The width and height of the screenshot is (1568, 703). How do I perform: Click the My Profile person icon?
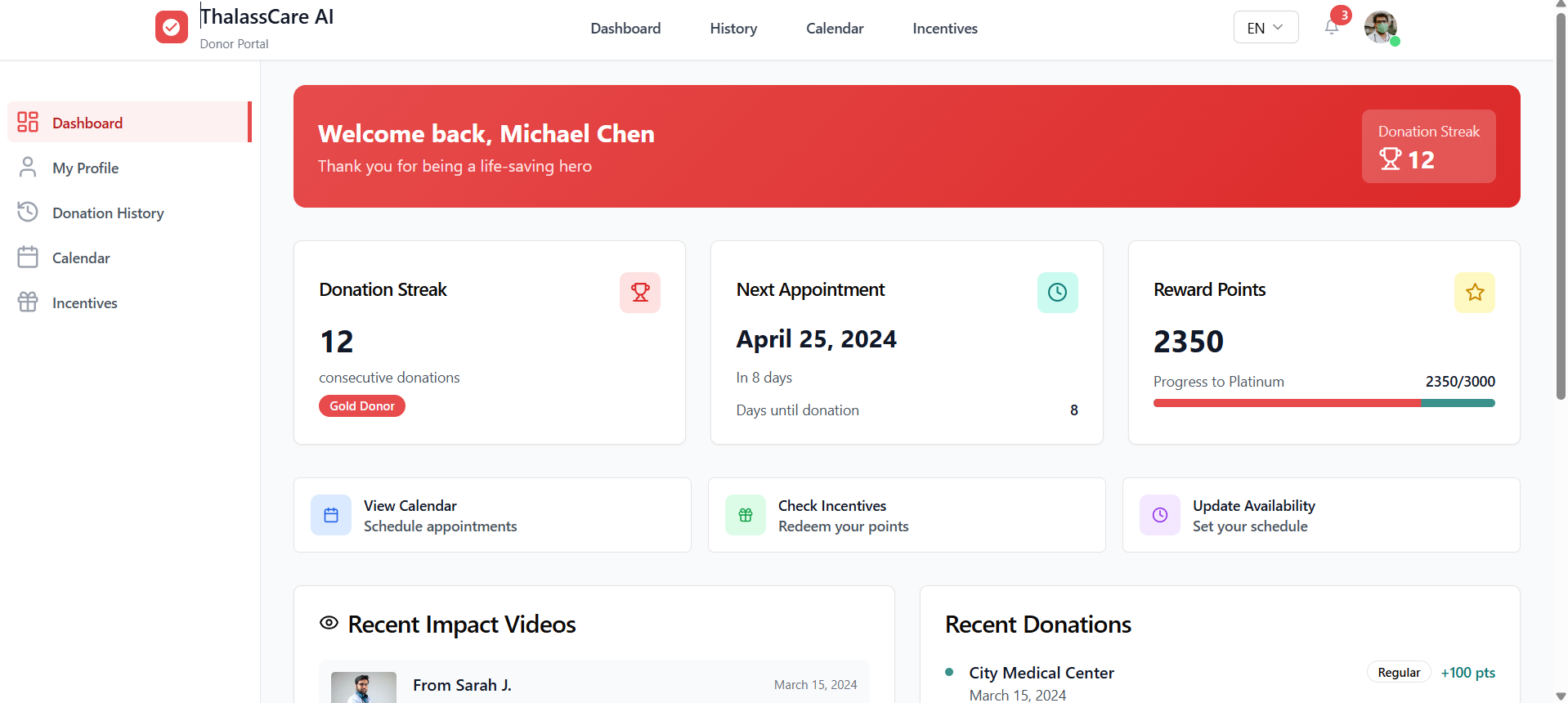(28, 167)
